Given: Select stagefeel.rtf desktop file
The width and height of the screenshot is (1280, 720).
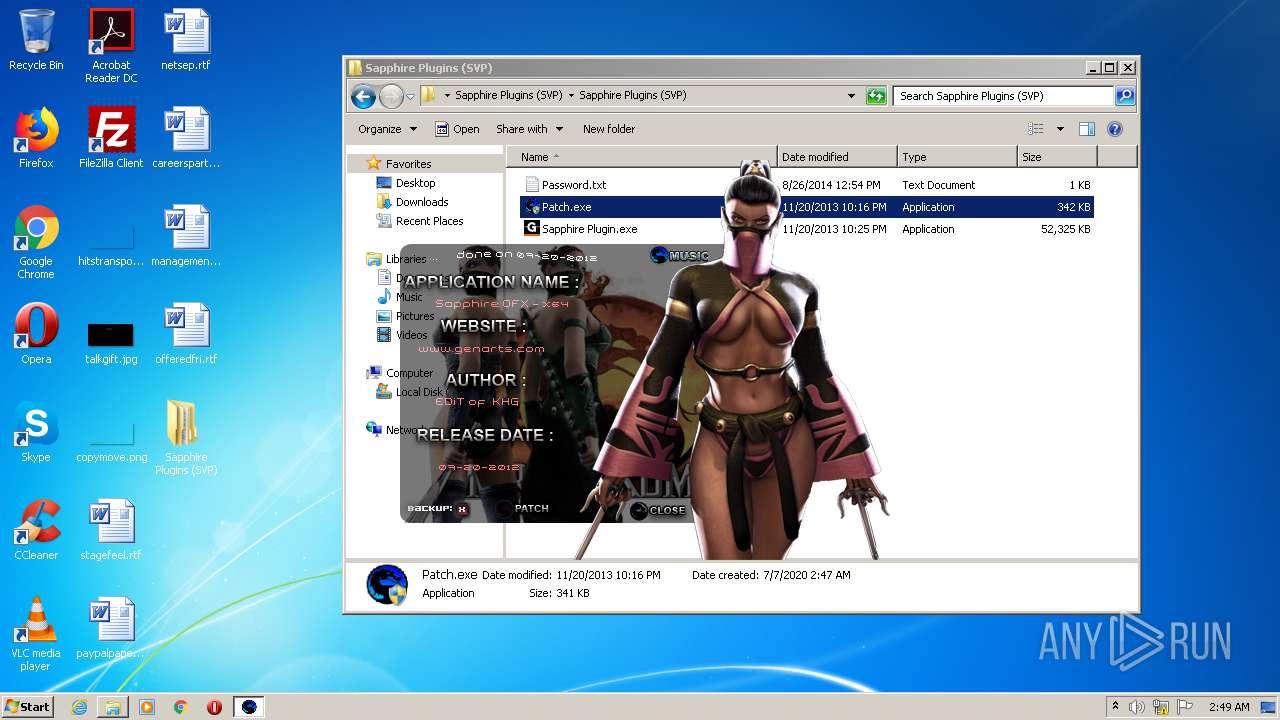Looking at the screenshot, I should (111, 530).
